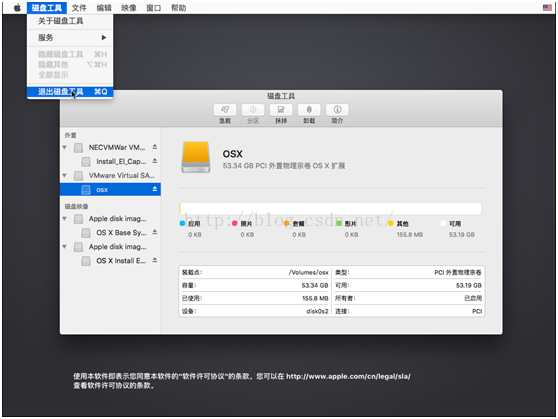
Task: Select About Disk Utility (关于磁盘工具)
Action: [70, 21]
